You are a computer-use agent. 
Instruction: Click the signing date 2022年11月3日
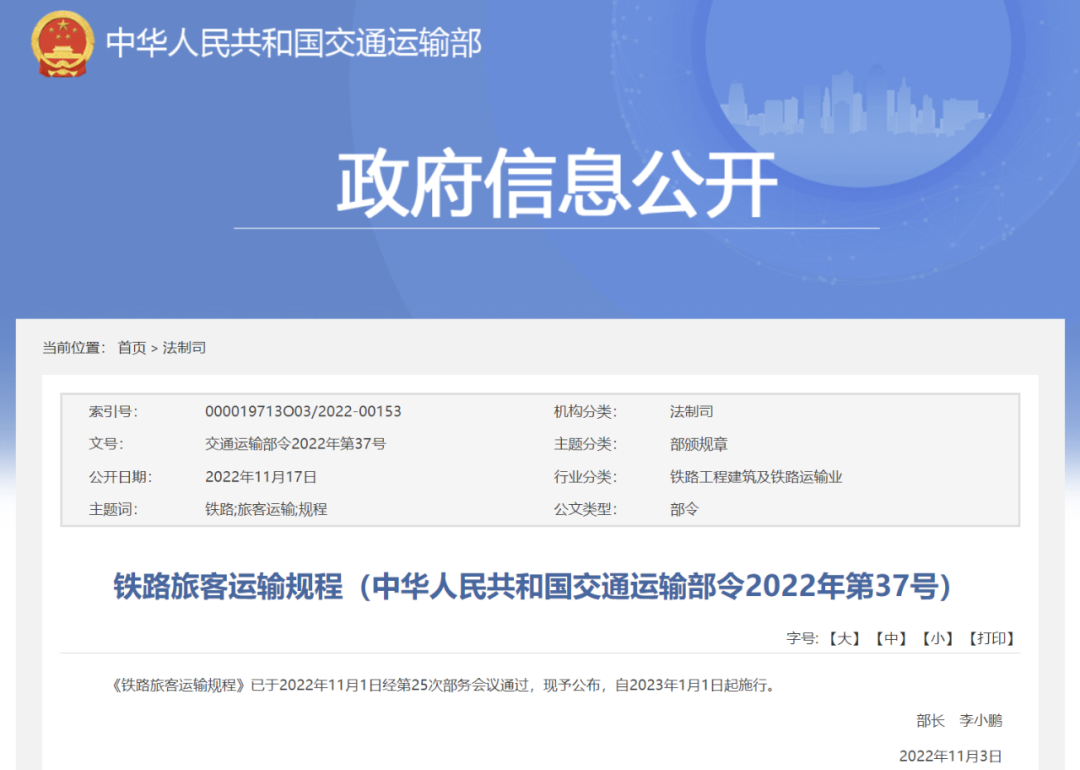click(951, 756)
